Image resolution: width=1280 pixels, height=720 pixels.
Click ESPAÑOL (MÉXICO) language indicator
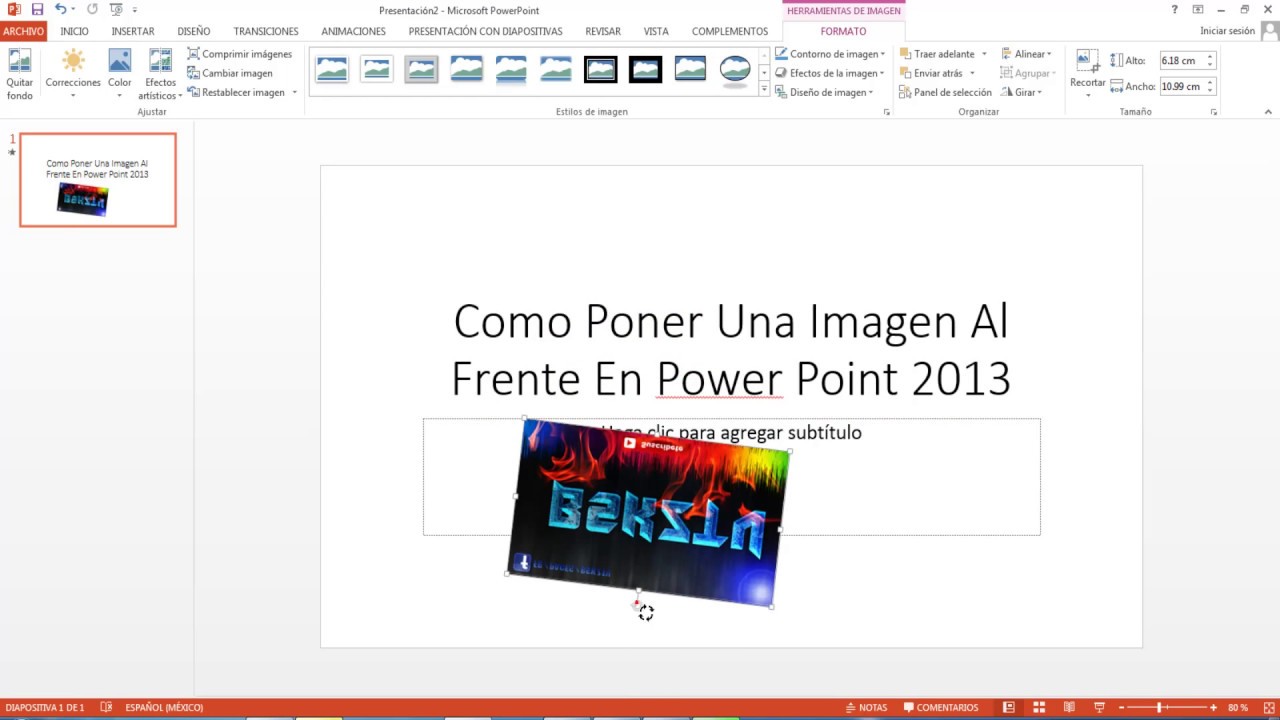point(164,708)
